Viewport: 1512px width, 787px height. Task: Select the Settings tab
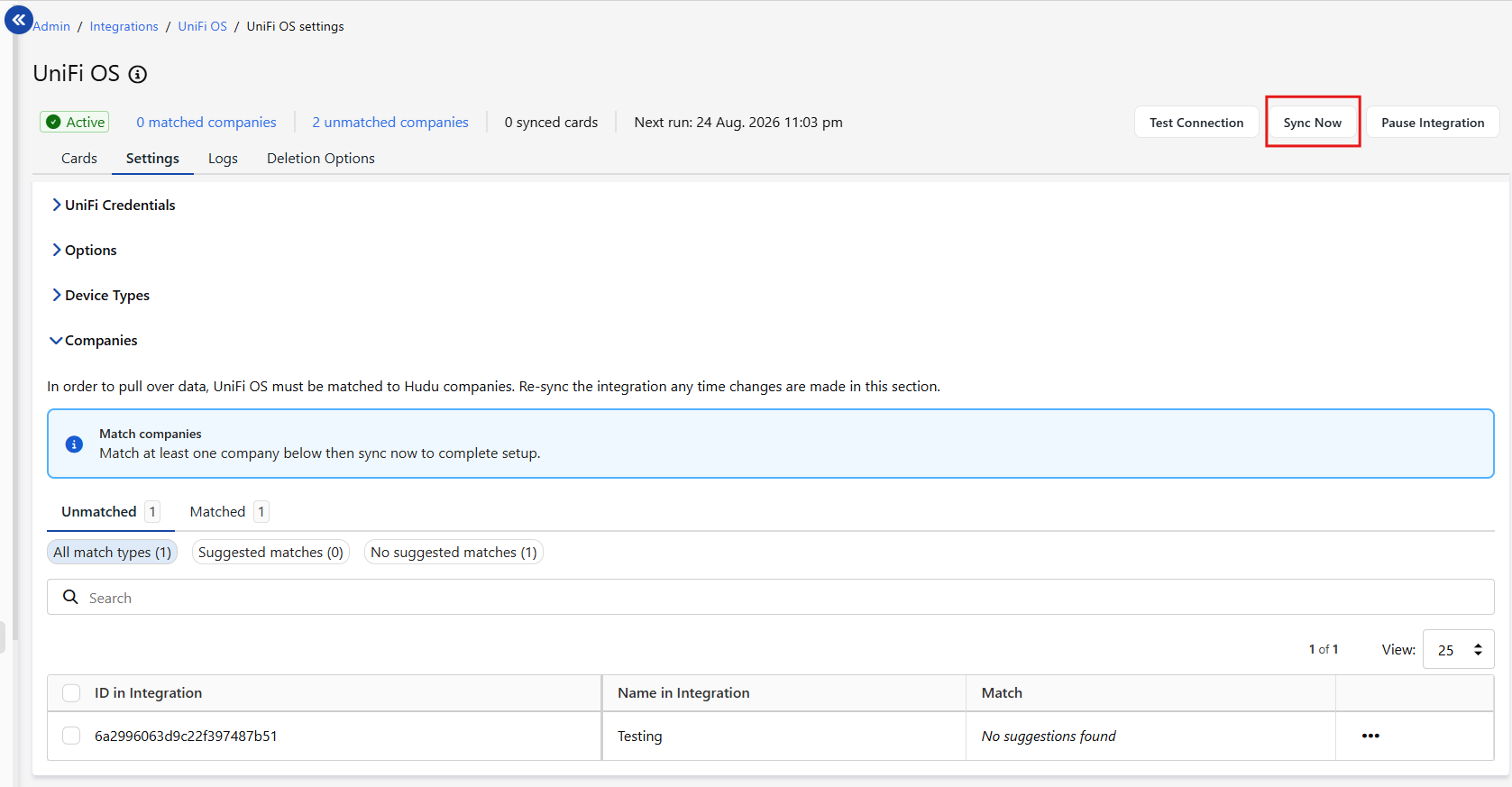[152, 158]
